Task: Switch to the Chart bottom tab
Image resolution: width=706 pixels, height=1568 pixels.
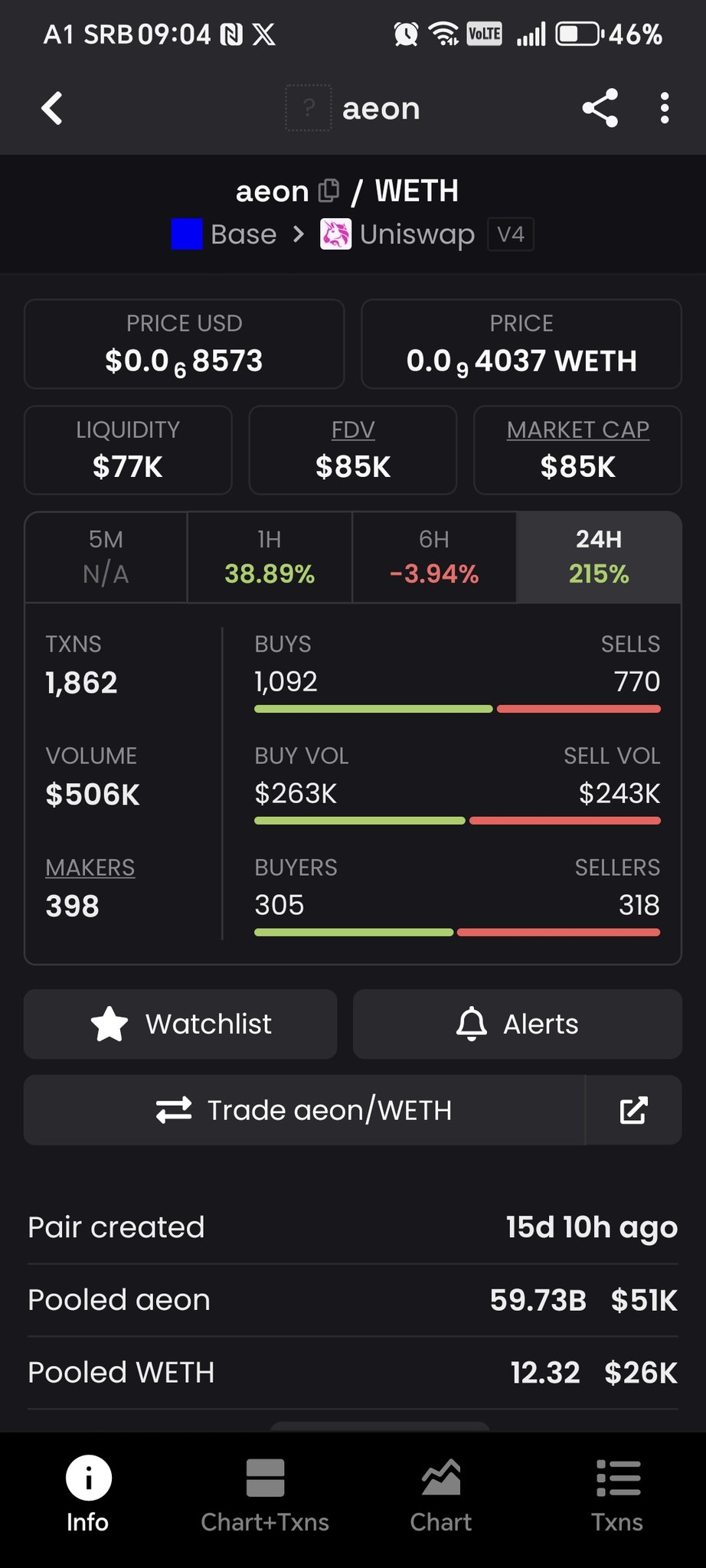Action: click(x=441, y=1495)
